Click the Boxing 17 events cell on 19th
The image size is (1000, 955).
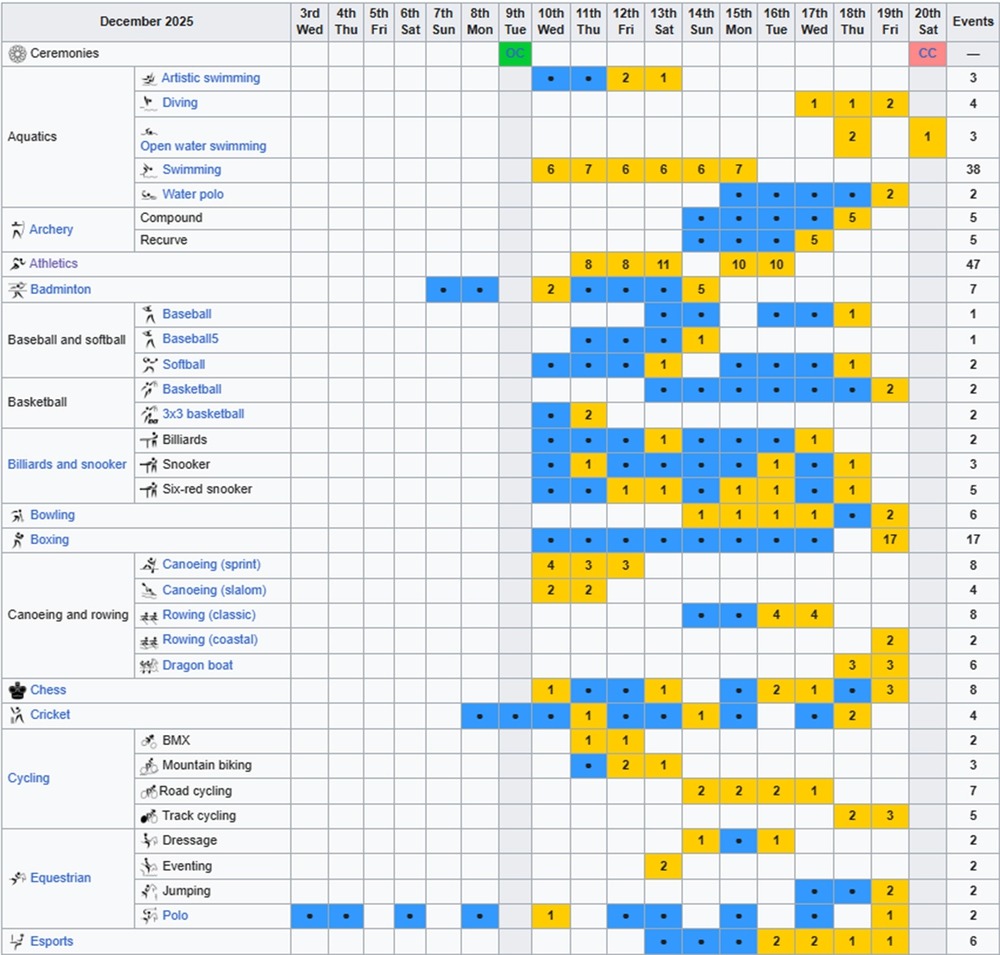point(889,540)
